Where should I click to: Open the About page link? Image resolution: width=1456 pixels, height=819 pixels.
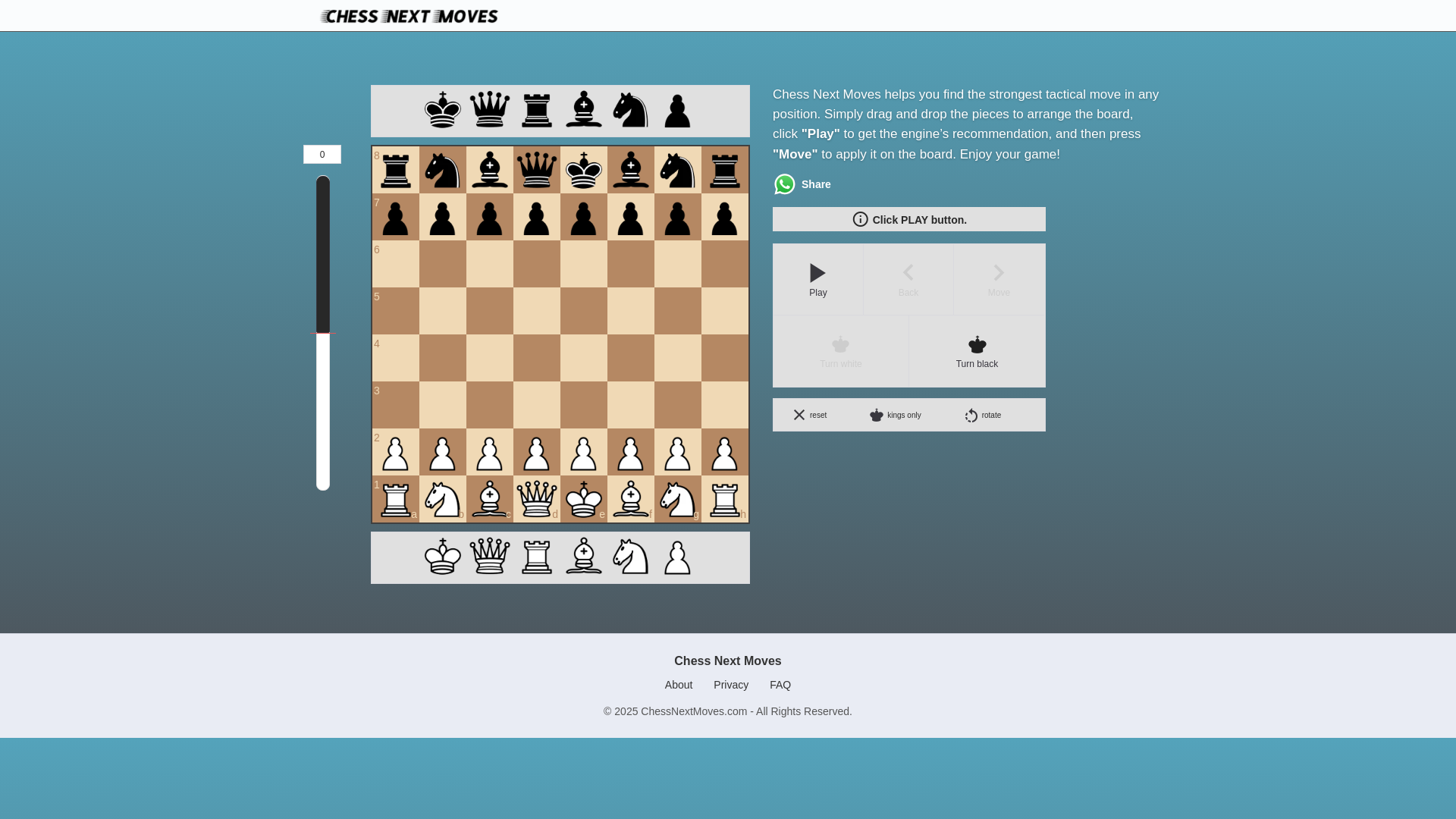coord(679,685)
